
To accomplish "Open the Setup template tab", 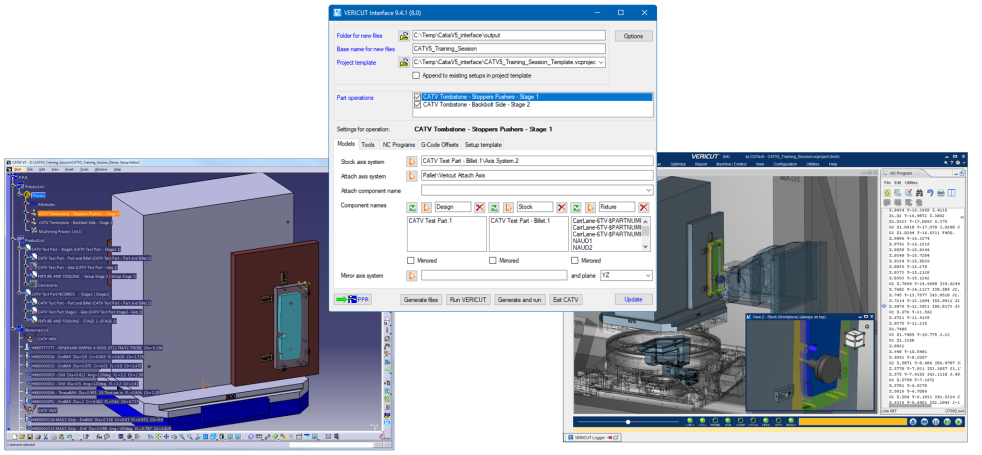I will click(x=483, y=145).
